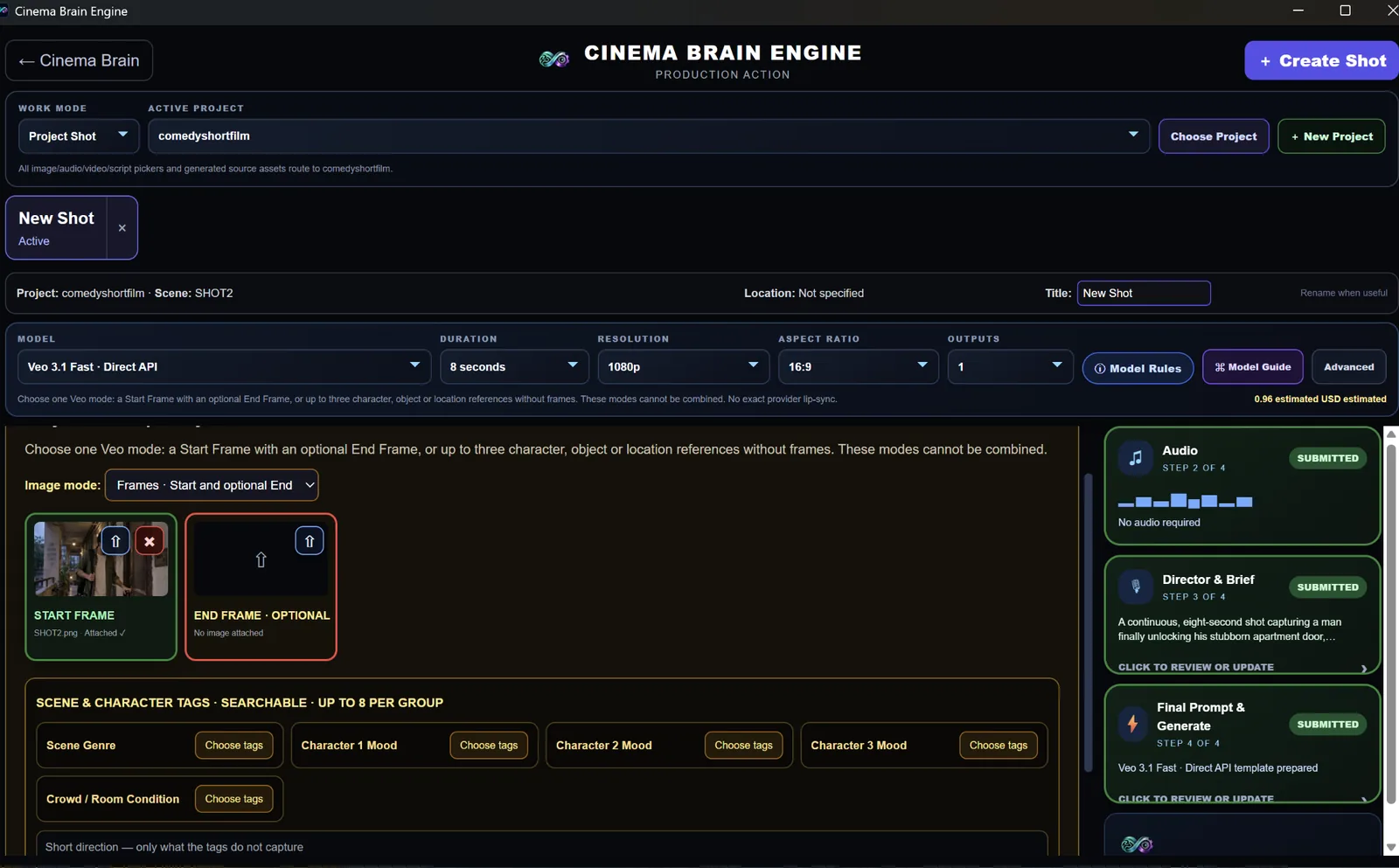Open the Outputs count dropdown
Image resolution: width=1399 pixels, height=868 pixels.
[1010, 367]
